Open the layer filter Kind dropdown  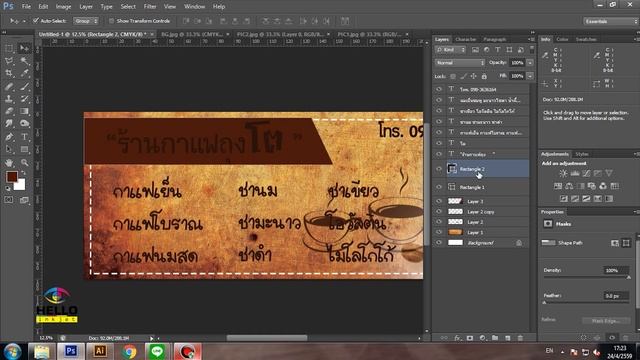click(451, 50)
